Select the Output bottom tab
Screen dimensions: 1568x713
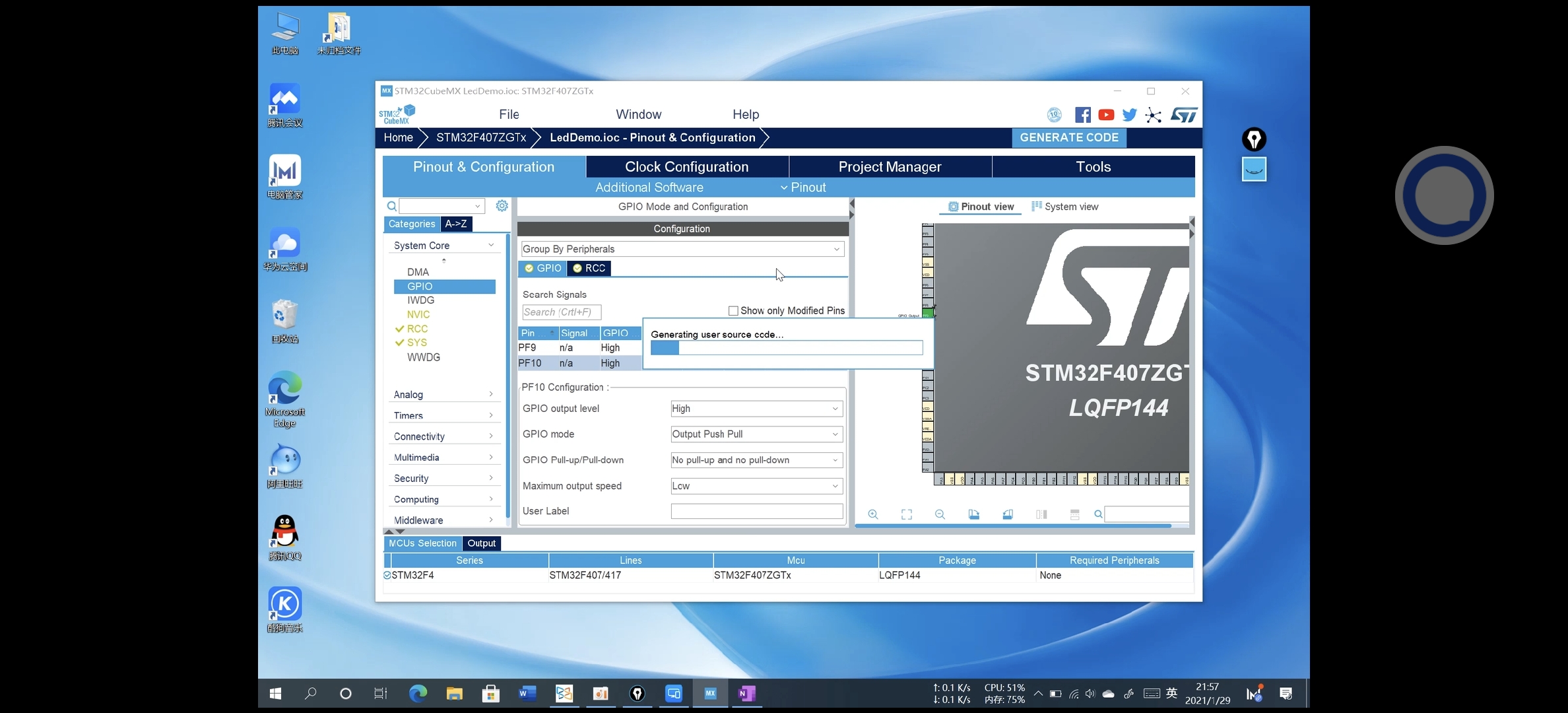point(482,543)
